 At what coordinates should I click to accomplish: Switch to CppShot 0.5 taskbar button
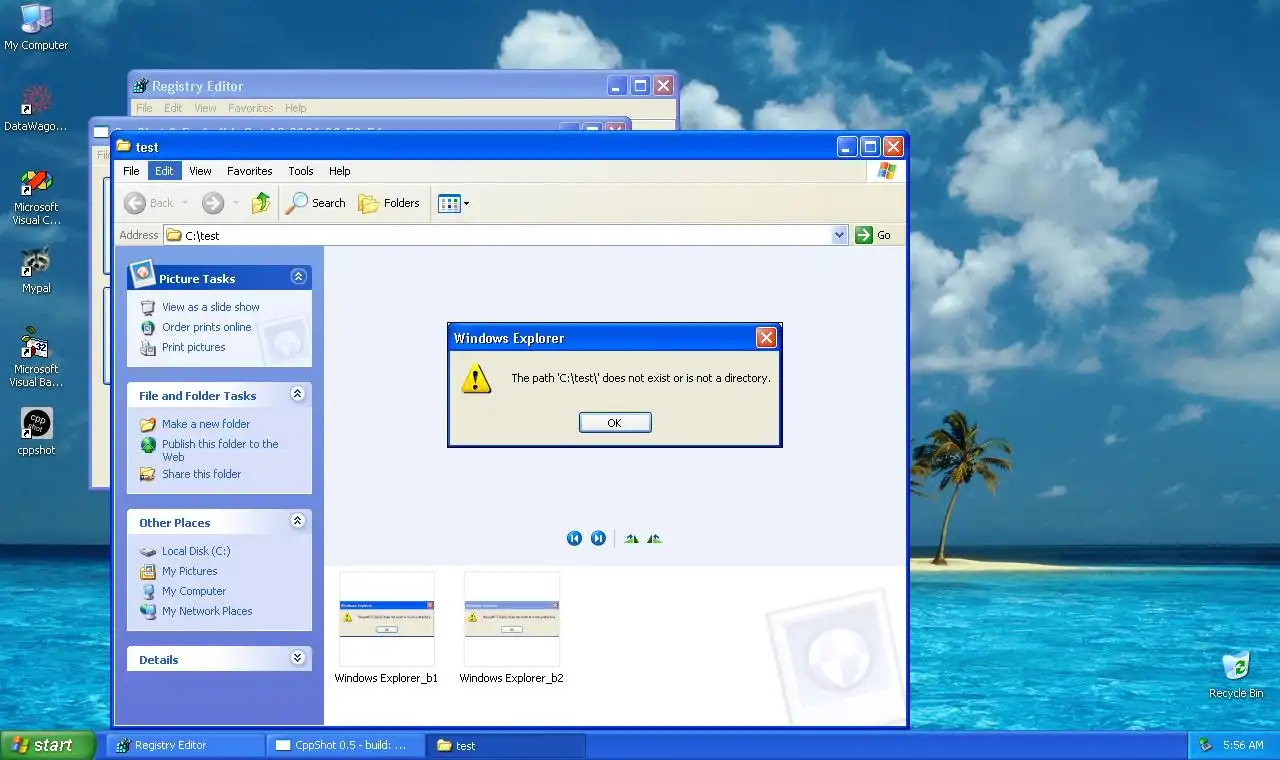pyautogui.click(x=346, y=745)
